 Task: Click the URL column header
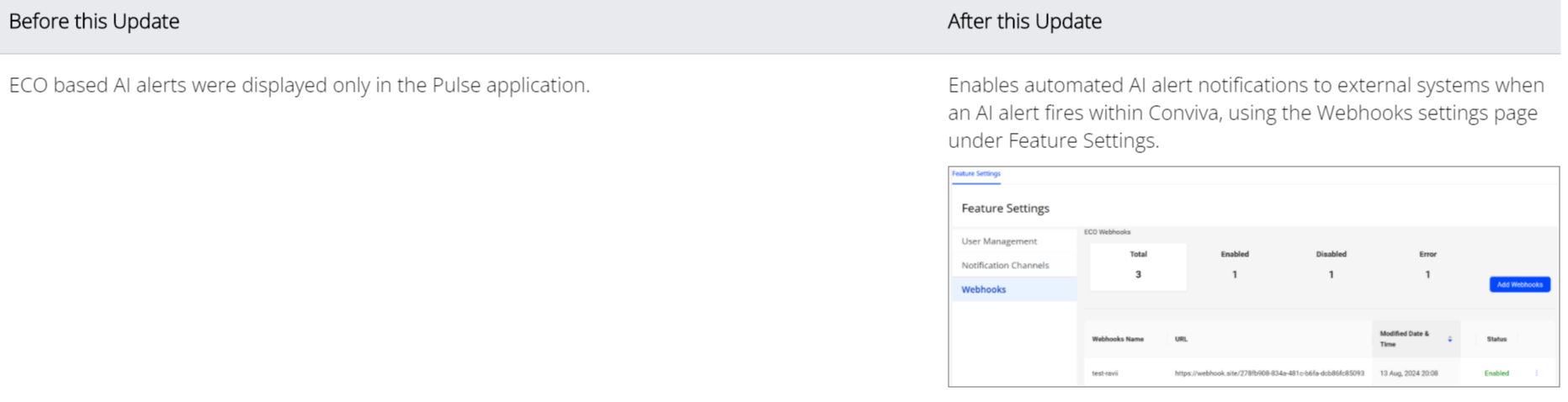1181,339
